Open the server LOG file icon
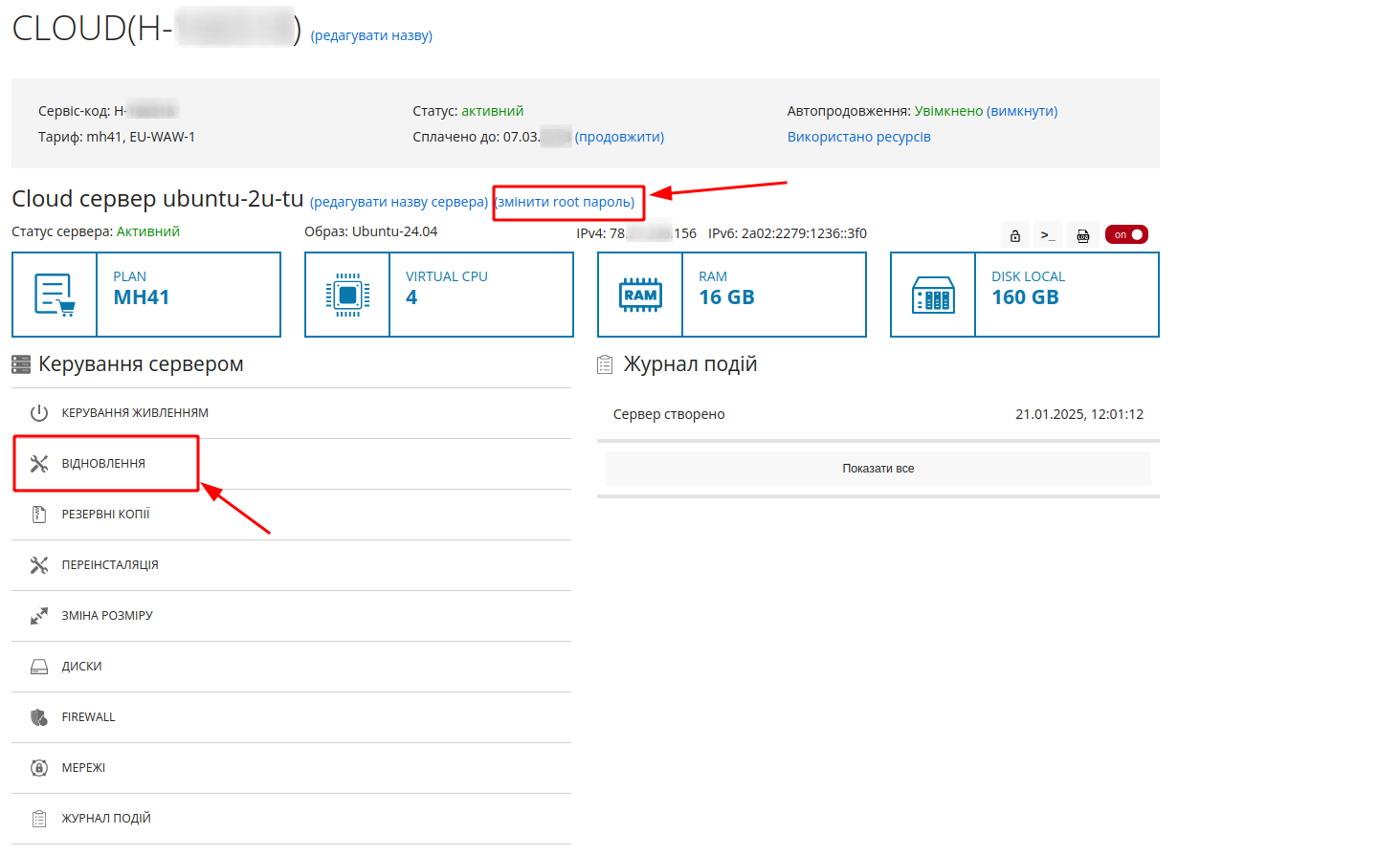 [x=1082, y=235]
